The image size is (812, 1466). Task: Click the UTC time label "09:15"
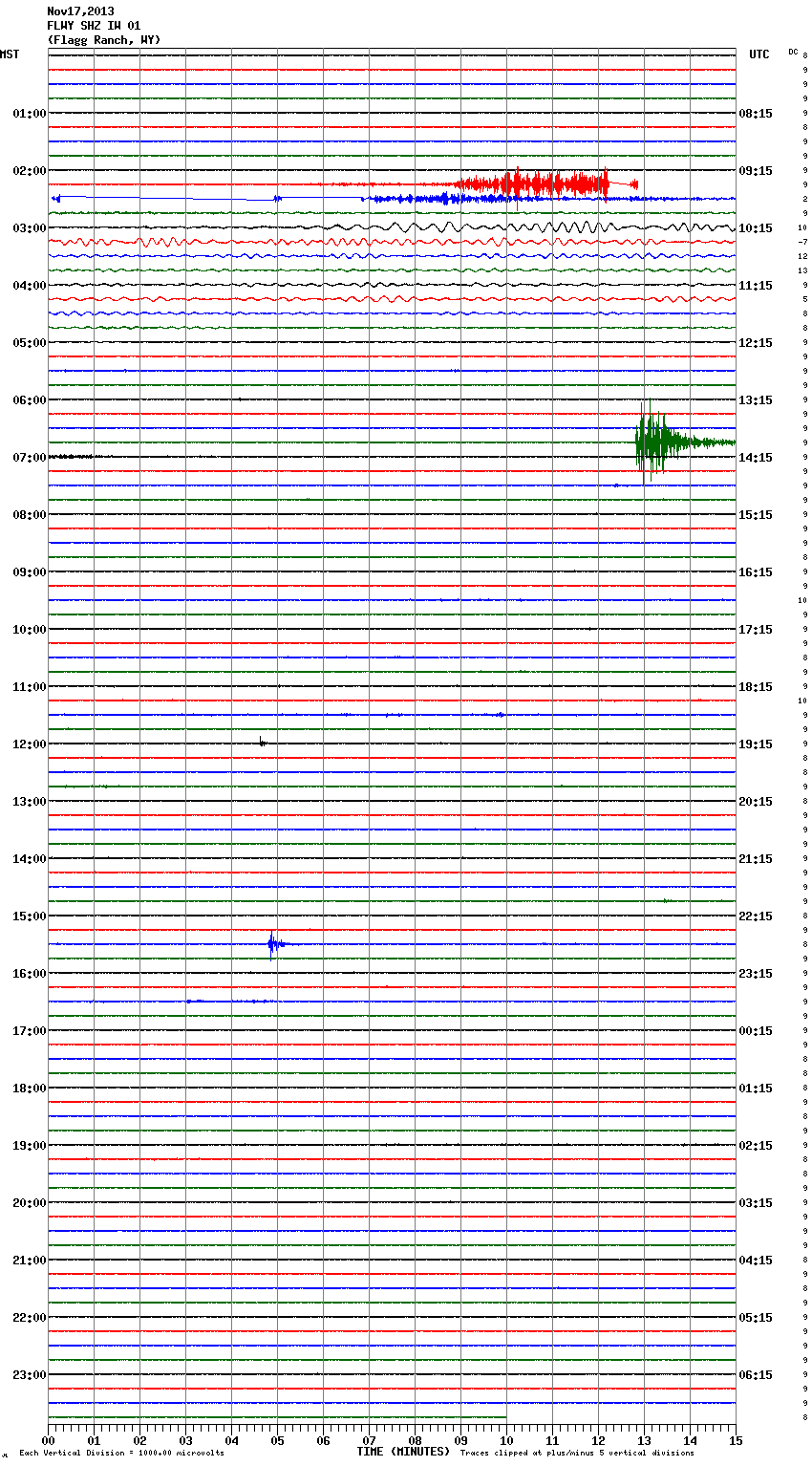click(756, 171)
